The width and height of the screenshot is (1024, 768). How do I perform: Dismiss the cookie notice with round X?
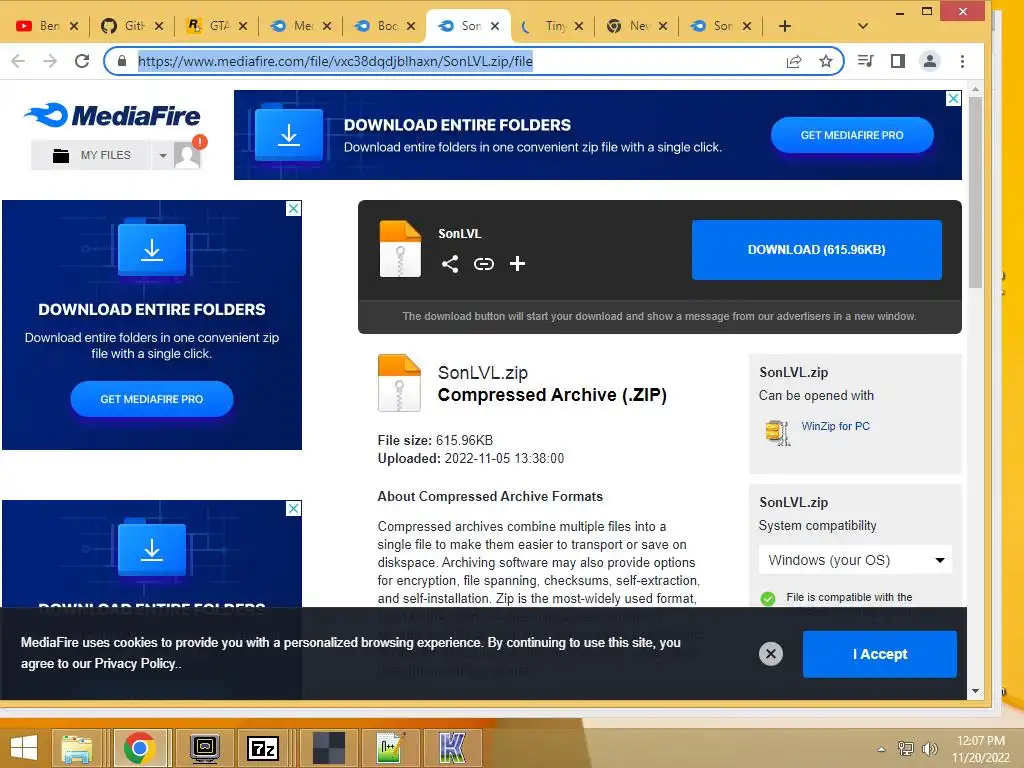tap(771, 654)
